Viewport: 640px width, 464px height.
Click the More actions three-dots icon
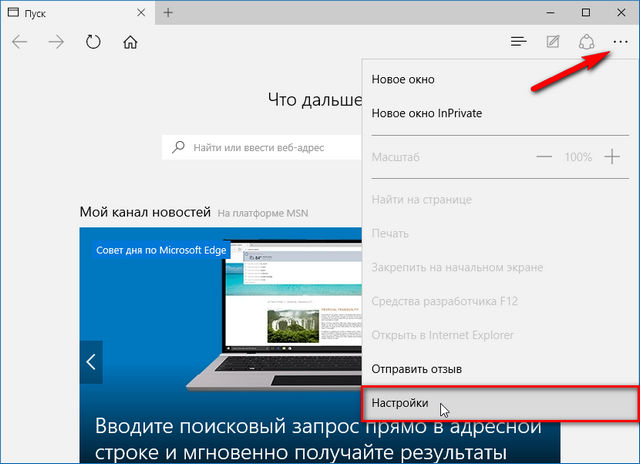click(x=620, y=42)
